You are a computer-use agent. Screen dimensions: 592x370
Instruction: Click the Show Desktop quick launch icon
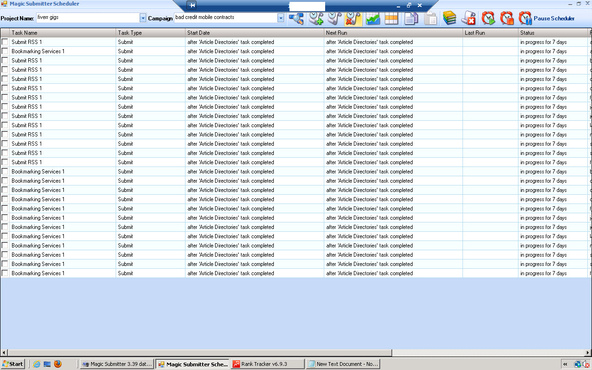point(47,364)
